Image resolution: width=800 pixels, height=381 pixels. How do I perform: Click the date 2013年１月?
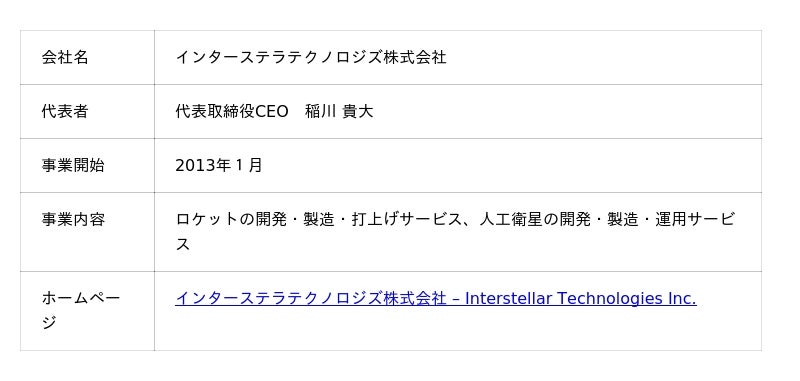click(x=219, y=165)
